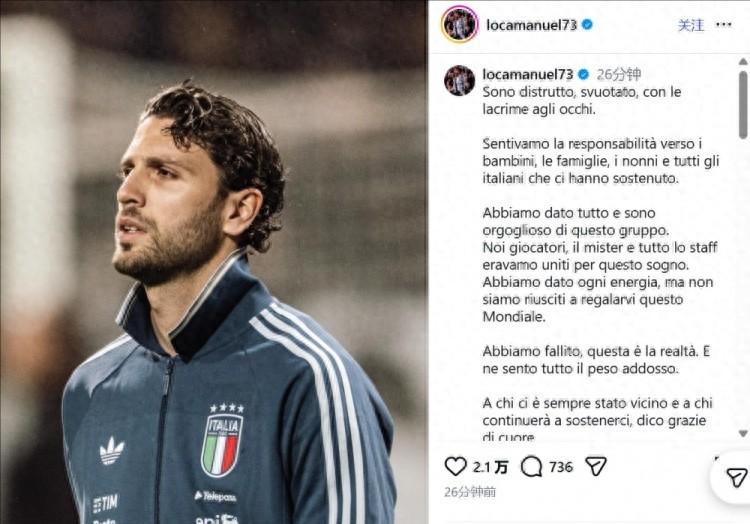Click the caption scrollbar up arrow
Image resolution: width=750 pixels, height=524 pixels.
point(743,62)
